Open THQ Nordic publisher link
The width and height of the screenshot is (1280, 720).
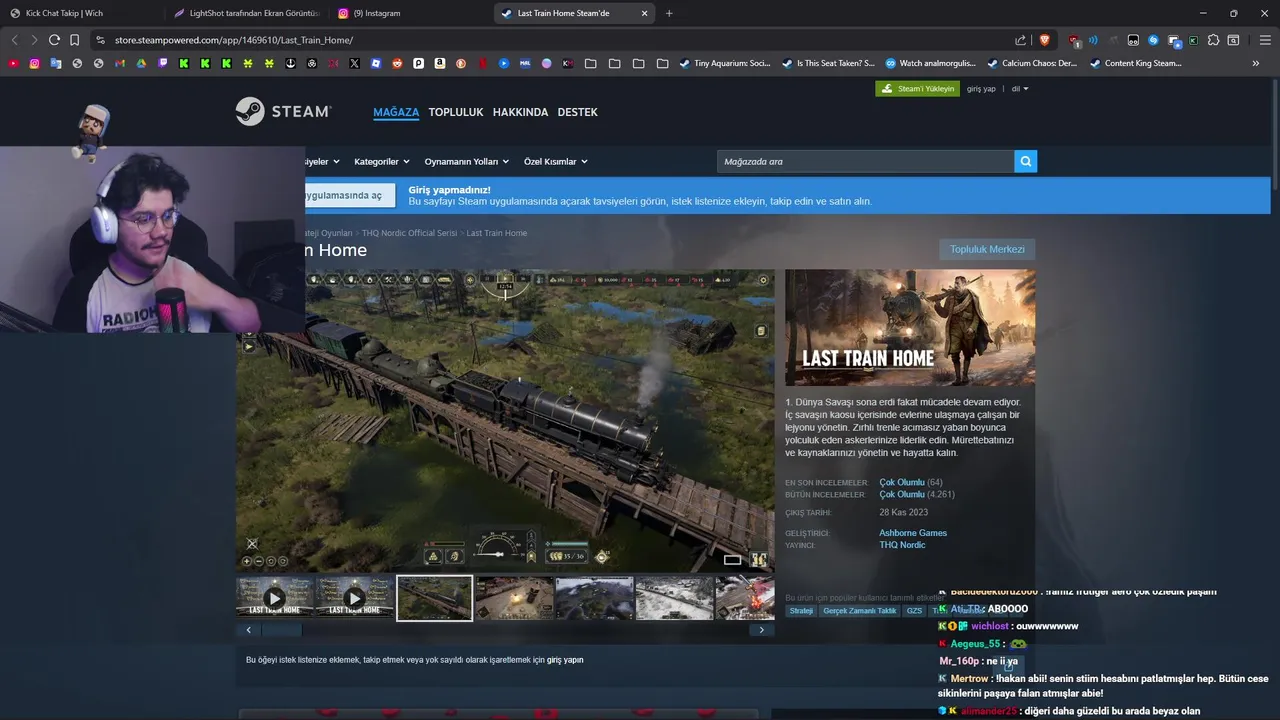tap(902, 545)
